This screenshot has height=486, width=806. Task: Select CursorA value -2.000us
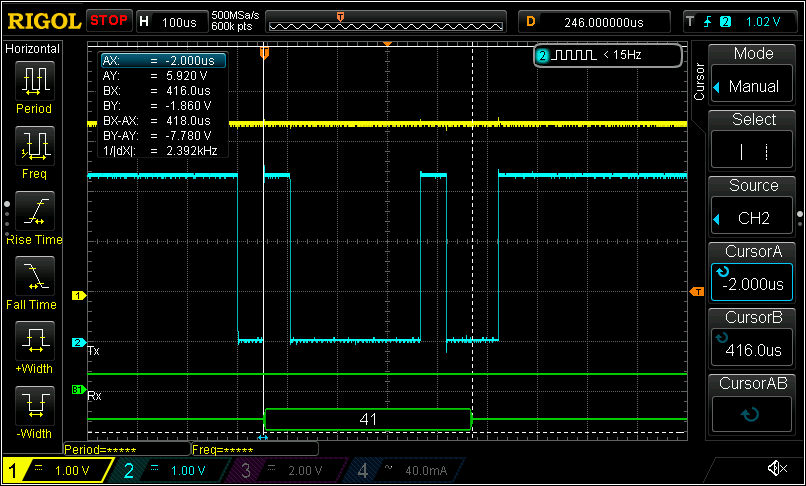[753, 284]
